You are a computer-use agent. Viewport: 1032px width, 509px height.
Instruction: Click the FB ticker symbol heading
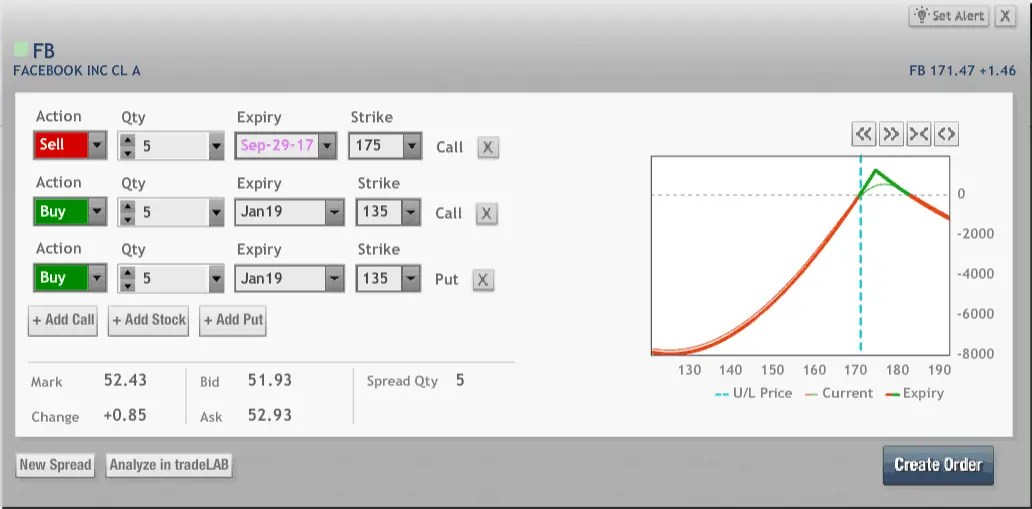43,51
